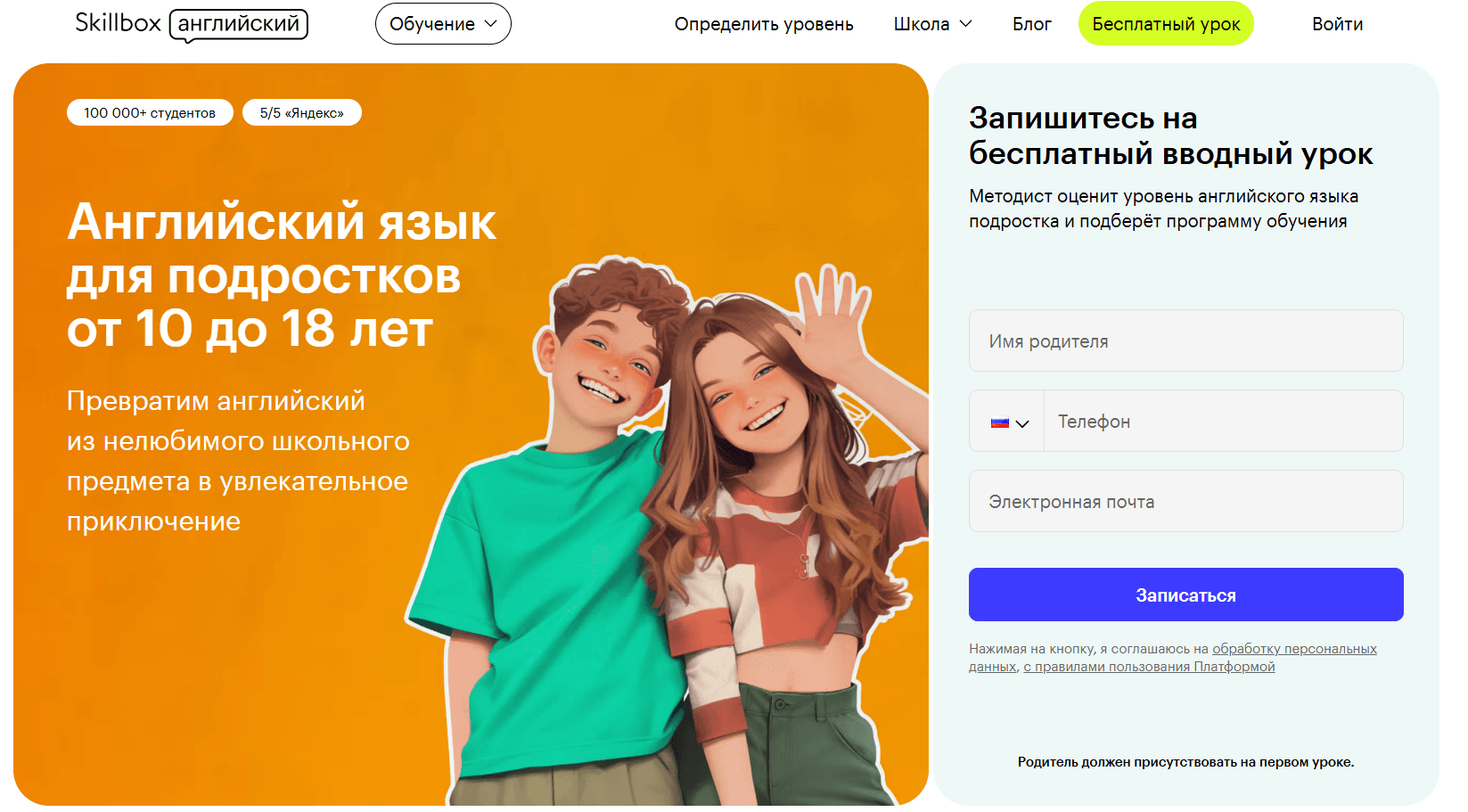Click the Бесплатный урок green button

tap(1166, 24)
